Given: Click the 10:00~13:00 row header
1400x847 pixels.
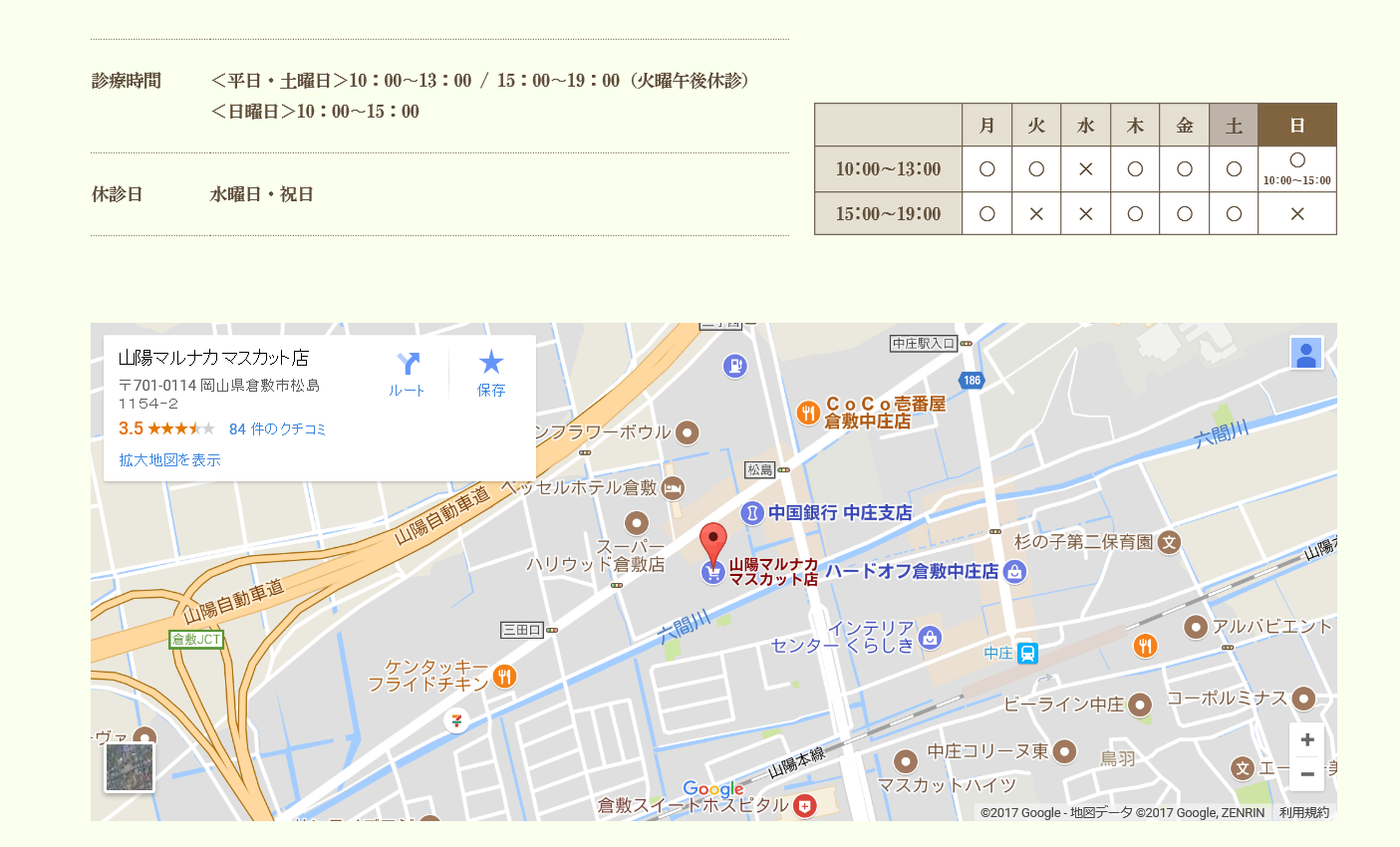Looking at the screenshot, I should (x=889, y=169).
